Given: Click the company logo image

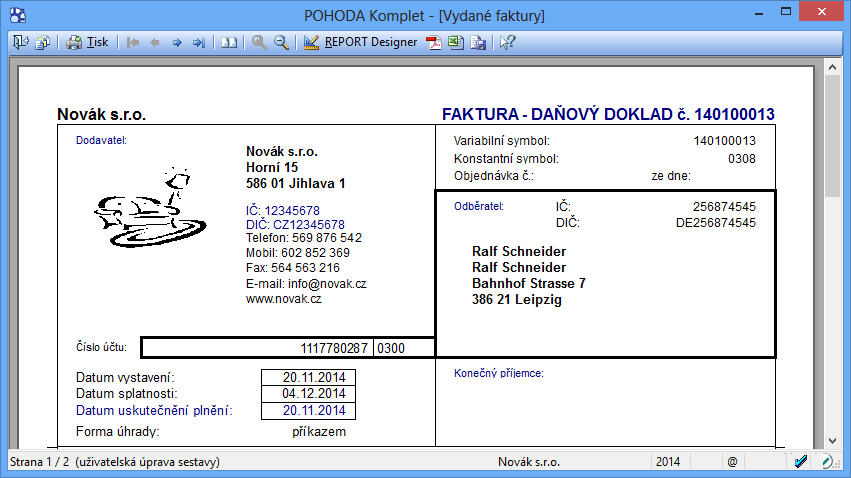Looking at the screenshot, I should [150, 208].
